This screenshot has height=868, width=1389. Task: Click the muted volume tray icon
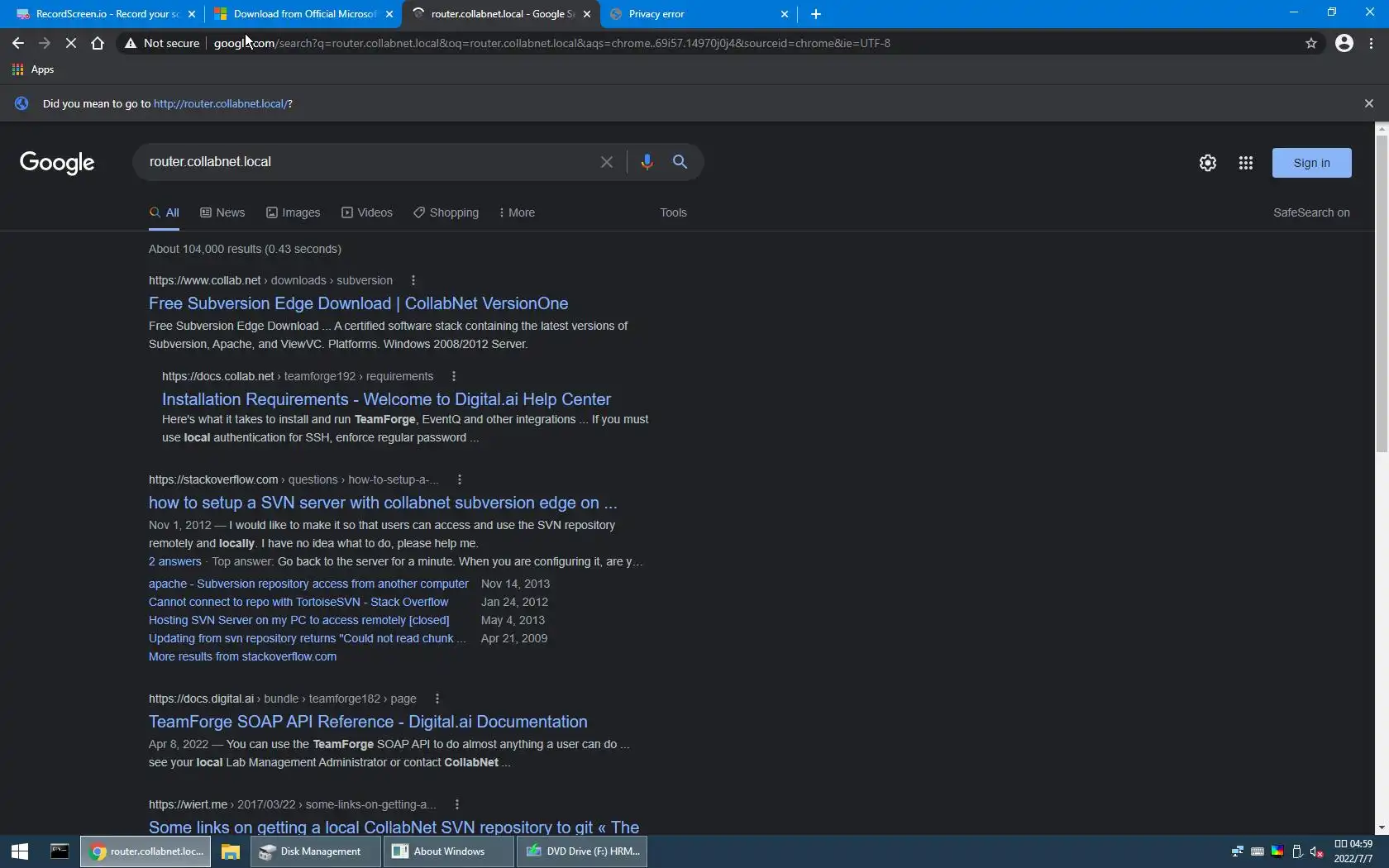[1317, 851]
